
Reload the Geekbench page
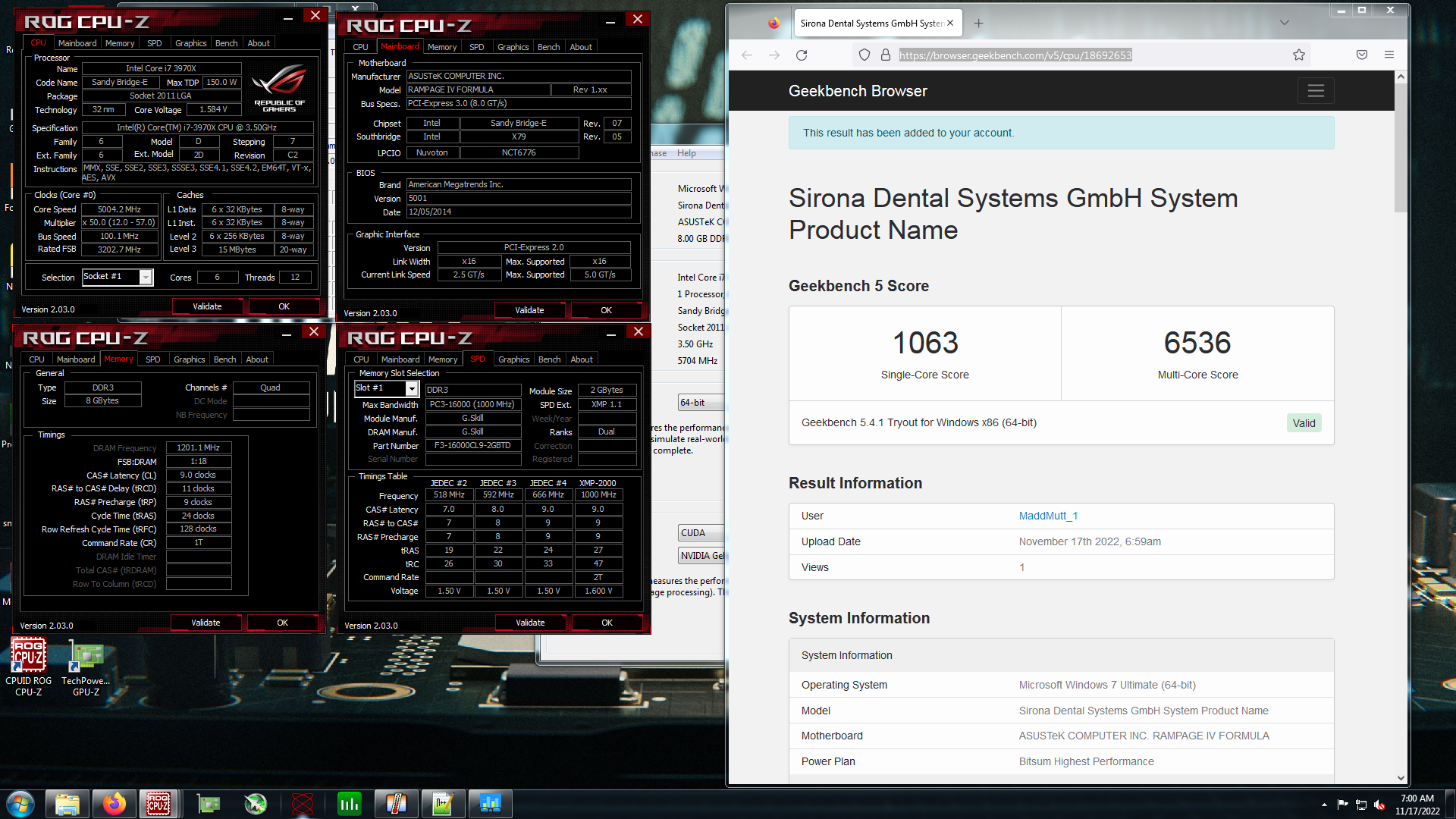[802, 55]
